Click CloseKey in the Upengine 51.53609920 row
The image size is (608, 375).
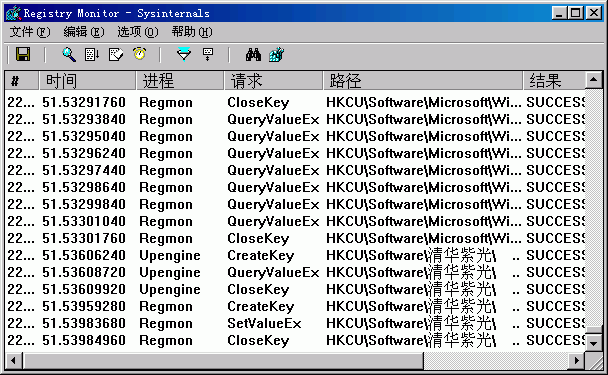pos(258,290)
